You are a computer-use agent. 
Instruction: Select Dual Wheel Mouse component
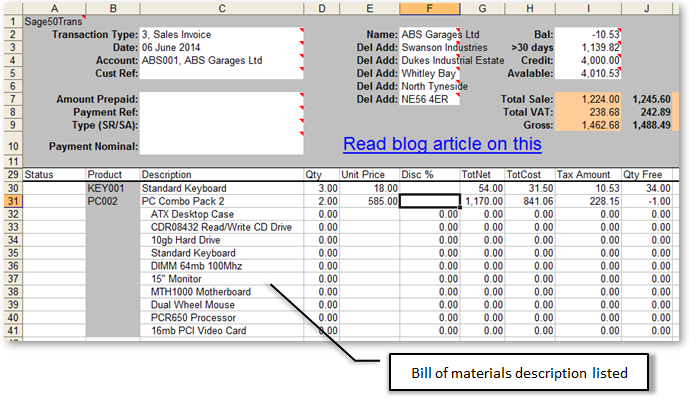221,305
